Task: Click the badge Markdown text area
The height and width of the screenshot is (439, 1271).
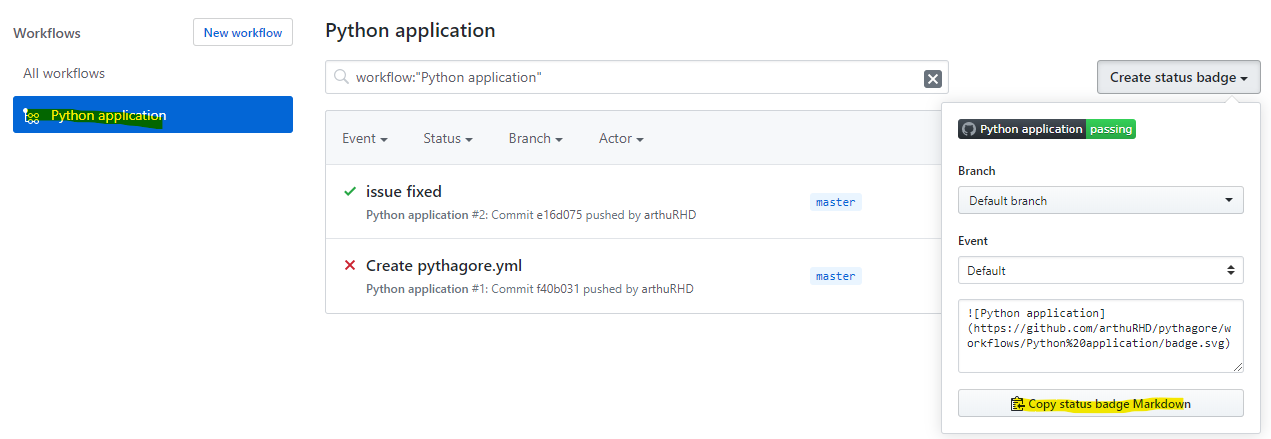Action: (x=1100, y=335)
